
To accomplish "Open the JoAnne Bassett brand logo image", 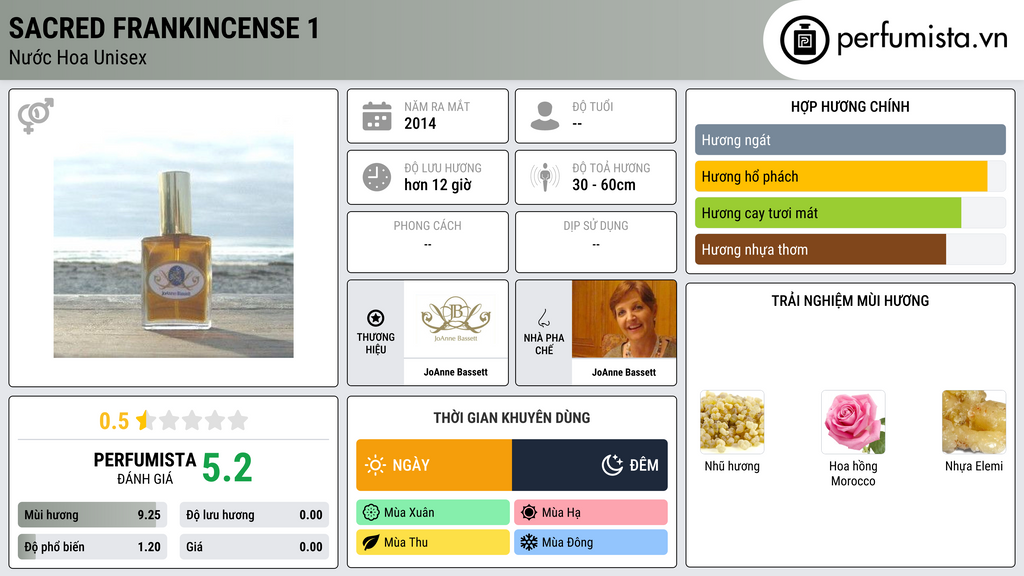I will 456,319.
